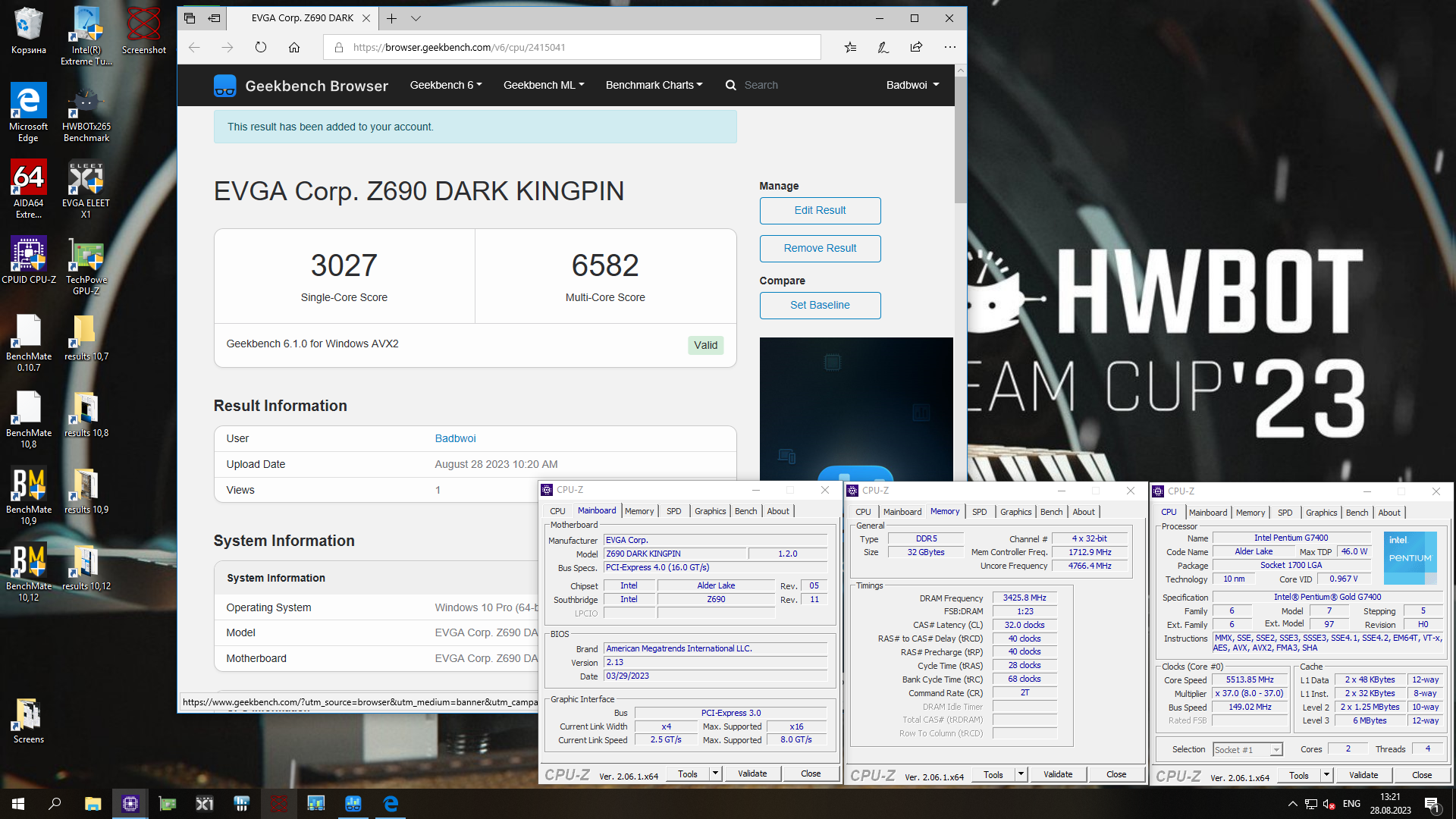The height and width of the screenshot is (819, 1456).
Task: Launch Microsoft Edge desktop shortcut
Action: point(28,112)
